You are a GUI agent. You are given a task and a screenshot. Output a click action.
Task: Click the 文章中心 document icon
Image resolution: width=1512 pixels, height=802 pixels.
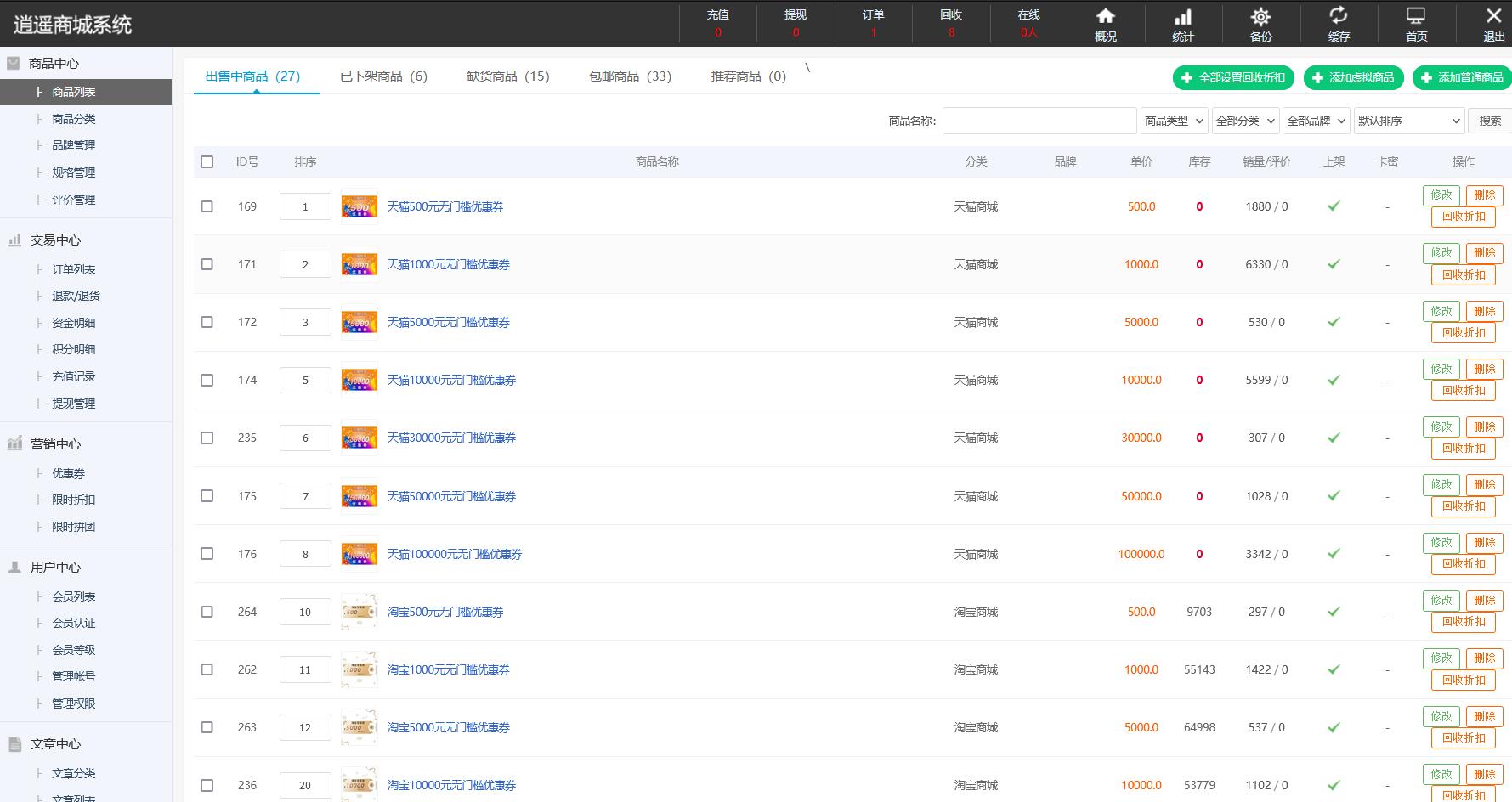14,744
